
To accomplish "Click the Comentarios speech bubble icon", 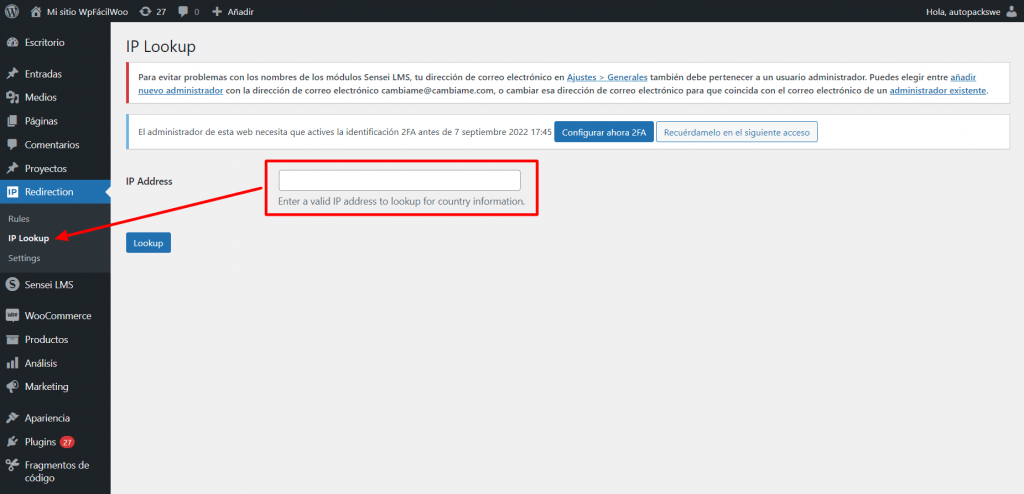I will 12,144.
